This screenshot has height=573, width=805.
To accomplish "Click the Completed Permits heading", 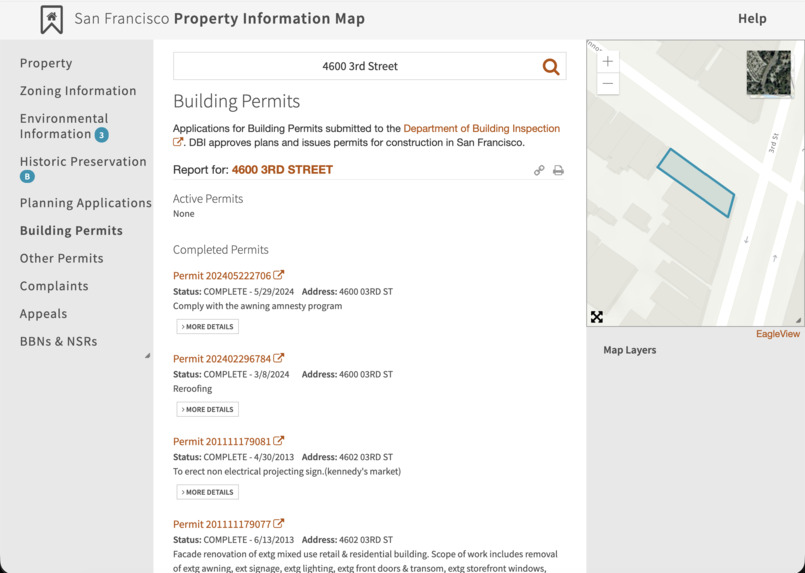I will point(221,250).
